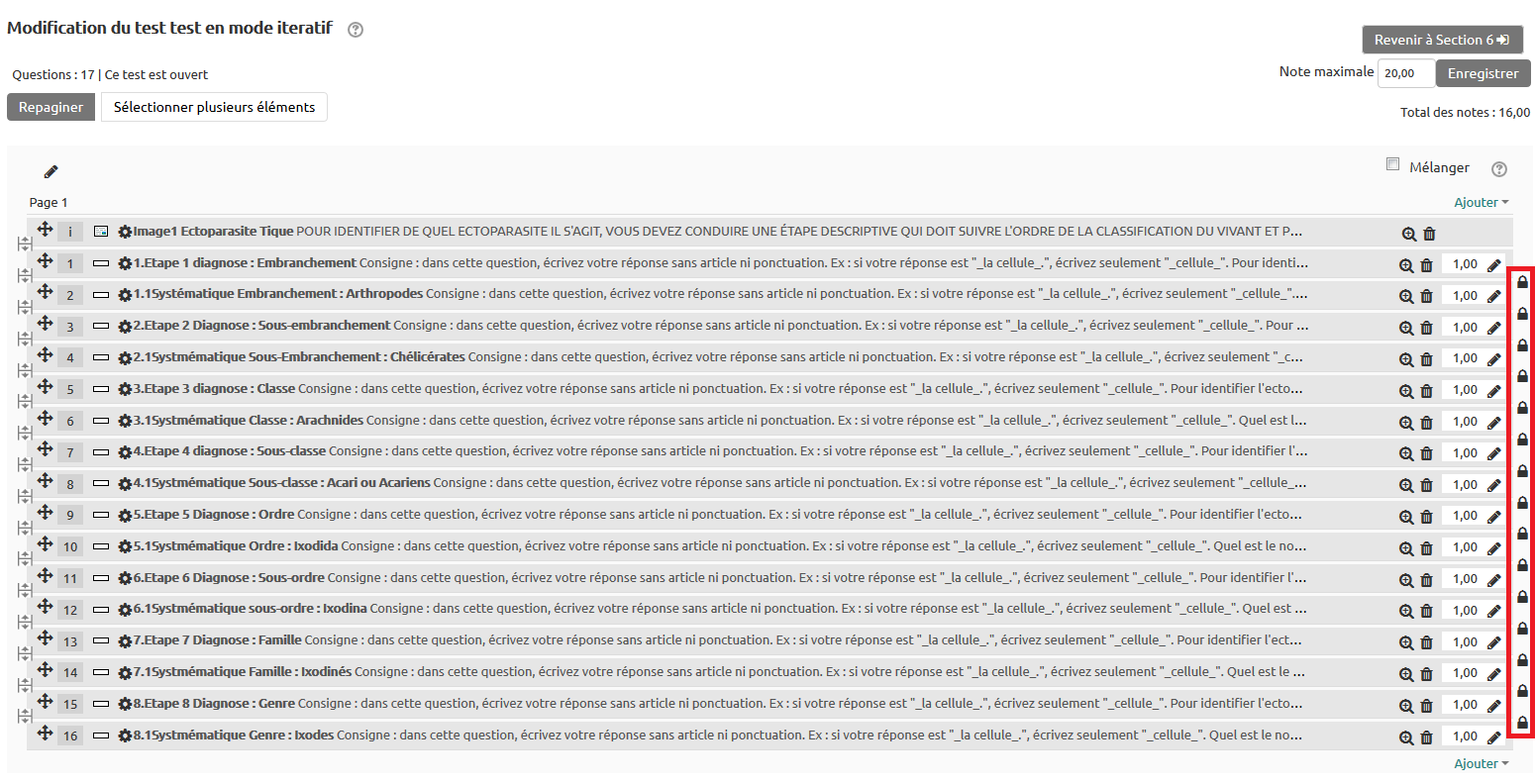Enable the Mélanger shuffle checkbox
The image size is (1535, 784).
(x=1392, y=164)
